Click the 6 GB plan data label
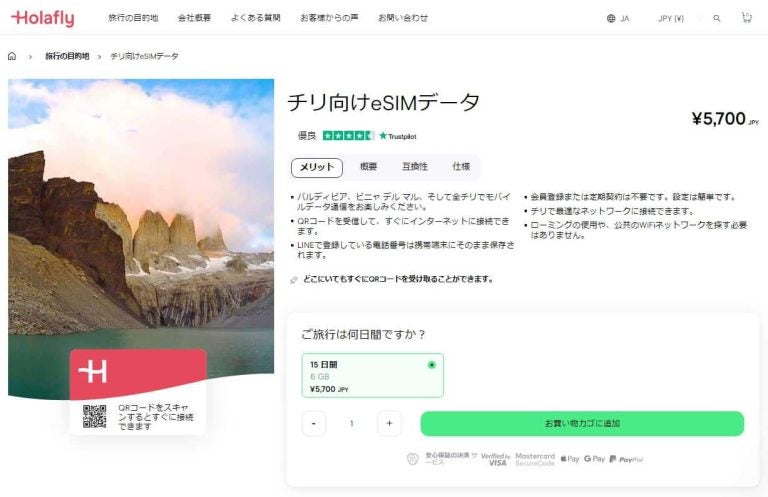This screenshot has height=497, width=768. 319,377
